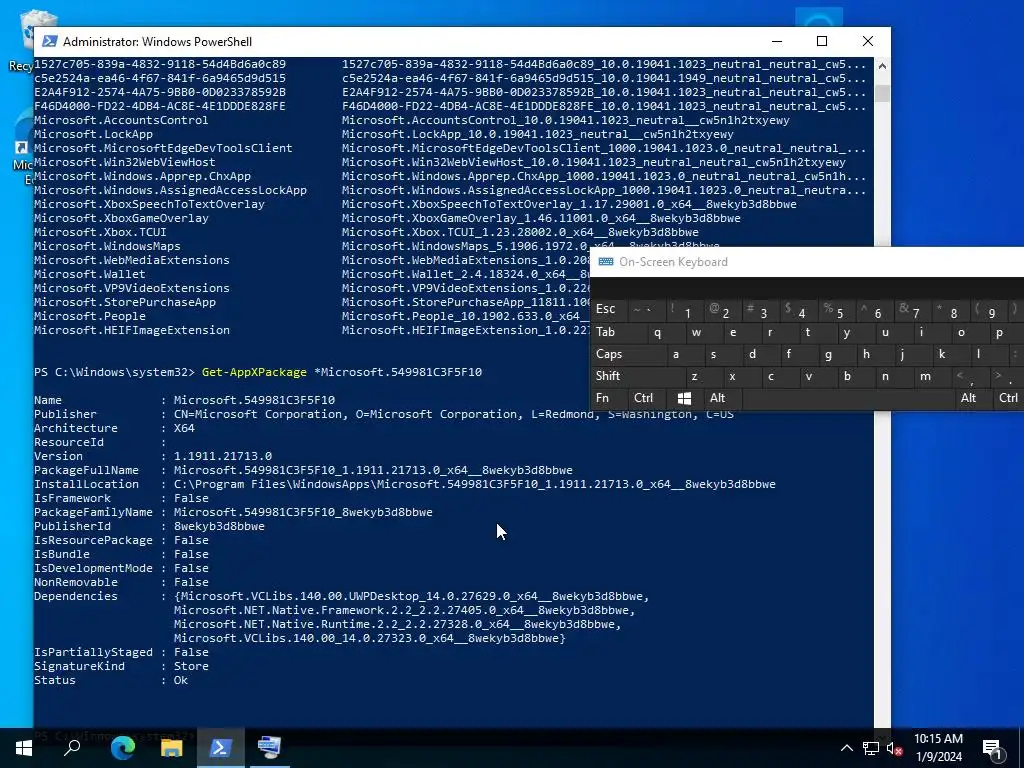Click the PowerShell scrollbar thumb
This screenshot has width=1024, height=768.
(x=882, y=93)
